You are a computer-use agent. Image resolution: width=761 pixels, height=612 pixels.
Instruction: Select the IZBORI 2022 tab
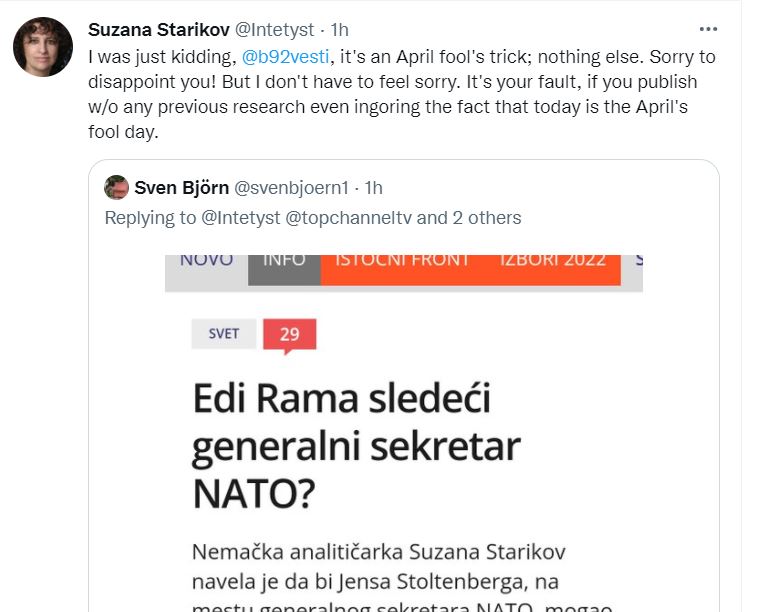click(x=552, y=262)
